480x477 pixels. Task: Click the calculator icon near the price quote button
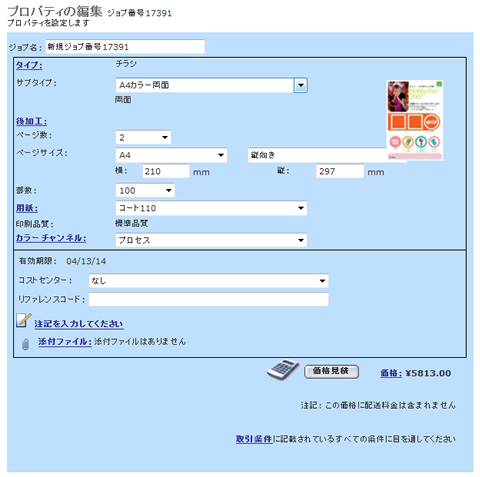pos(283,369)
